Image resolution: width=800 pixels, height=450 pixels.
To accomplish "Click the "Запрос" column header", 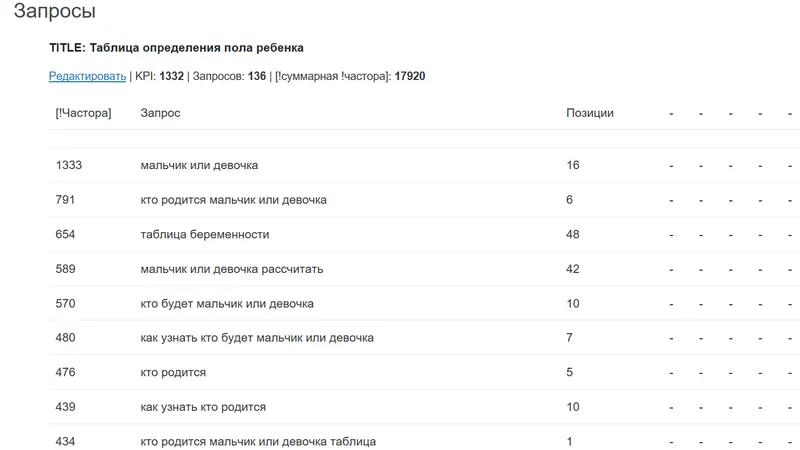I will pos(160,113).
